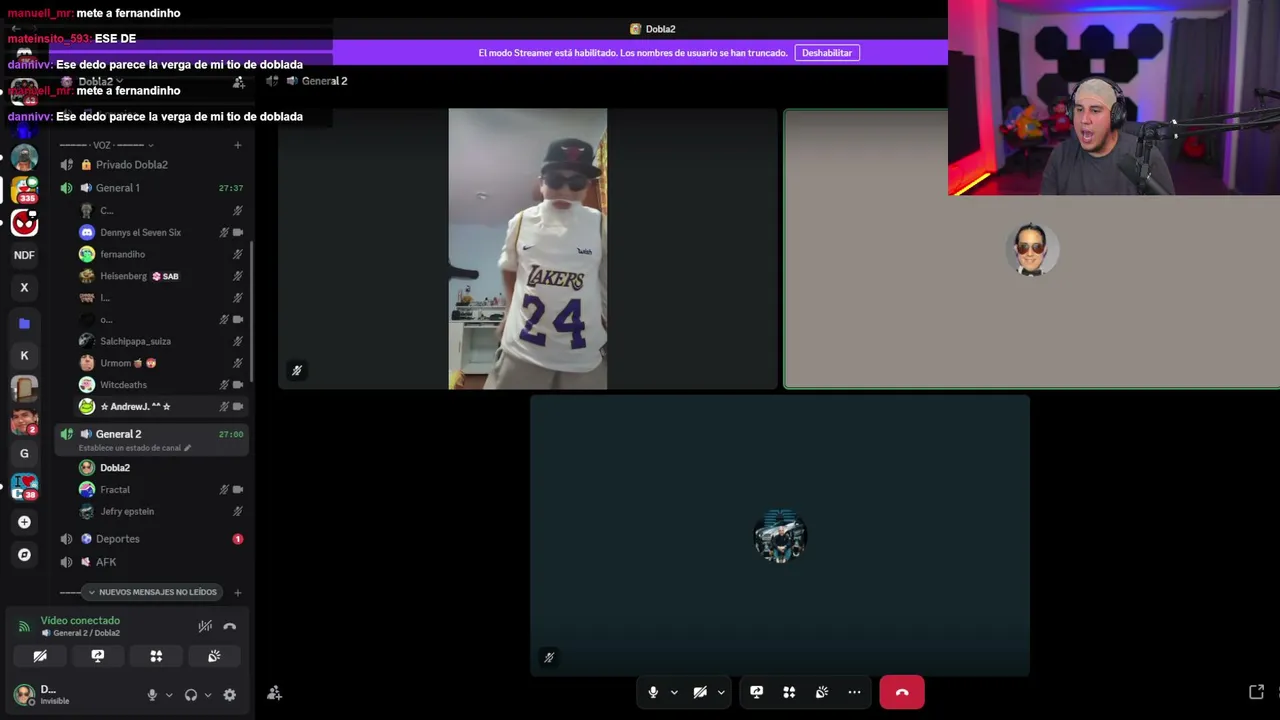Focus the sunglasses avatar call tile
This screenshot has height=720, width=1280.
pos(1032,249)
